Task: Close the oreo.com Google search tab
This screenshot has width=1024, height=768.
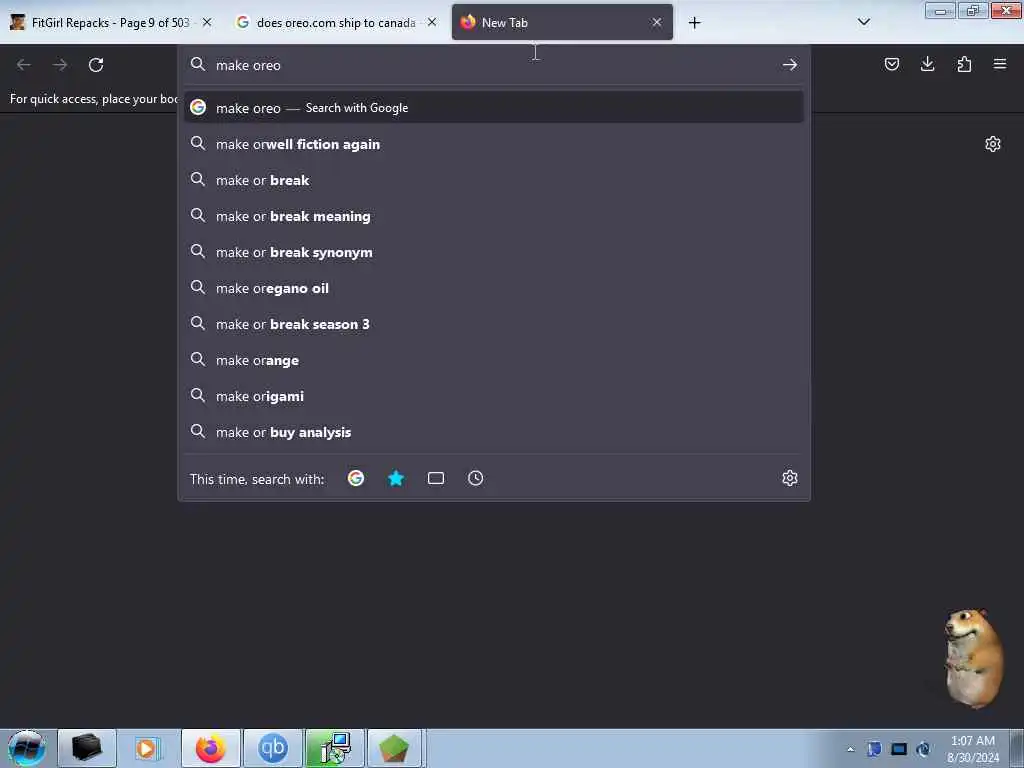Action: pyautogui.click(x=432, y=22)
